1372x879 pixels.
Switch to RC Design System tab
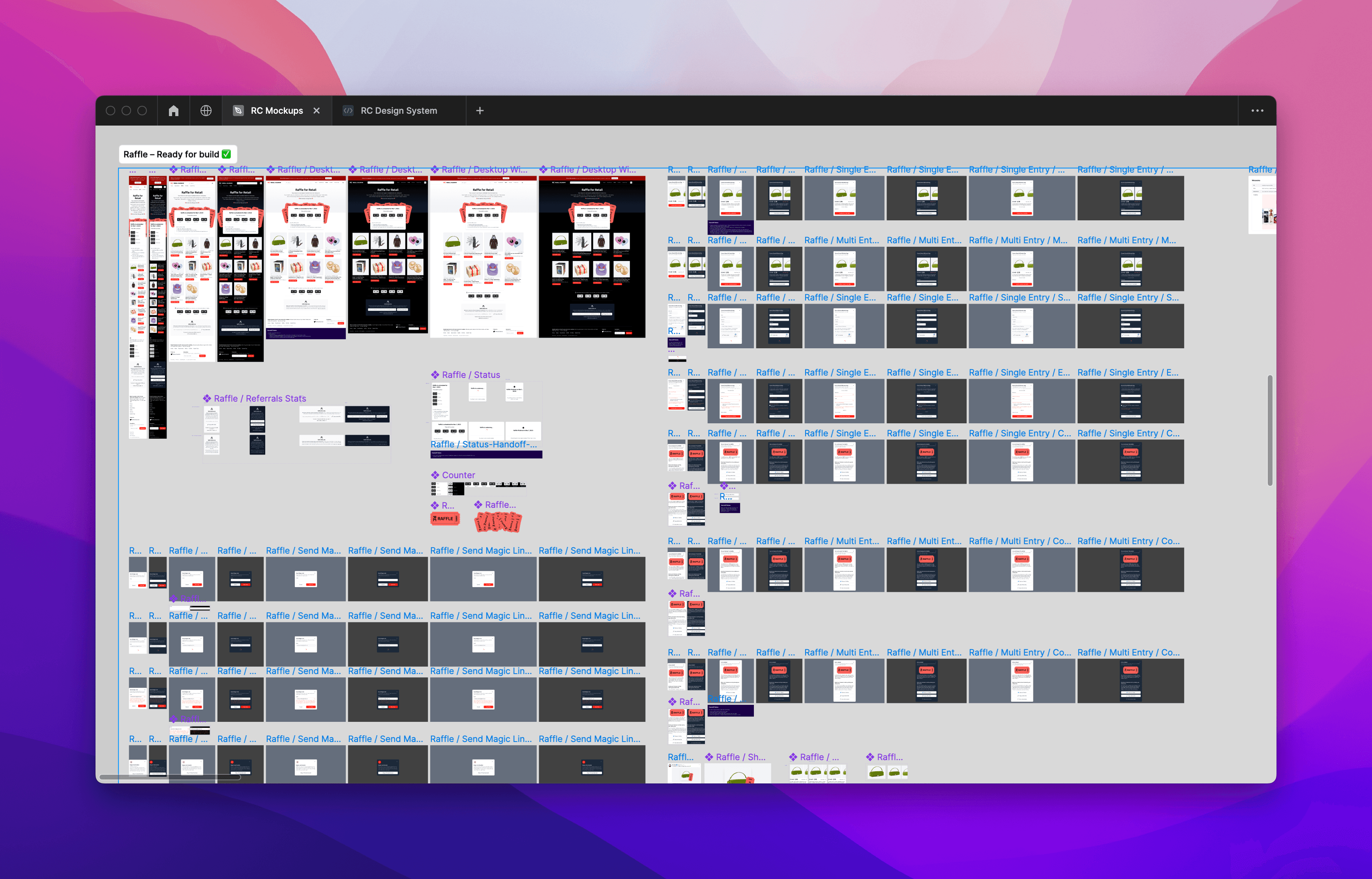pyautogui.click(x=398, y=111)
